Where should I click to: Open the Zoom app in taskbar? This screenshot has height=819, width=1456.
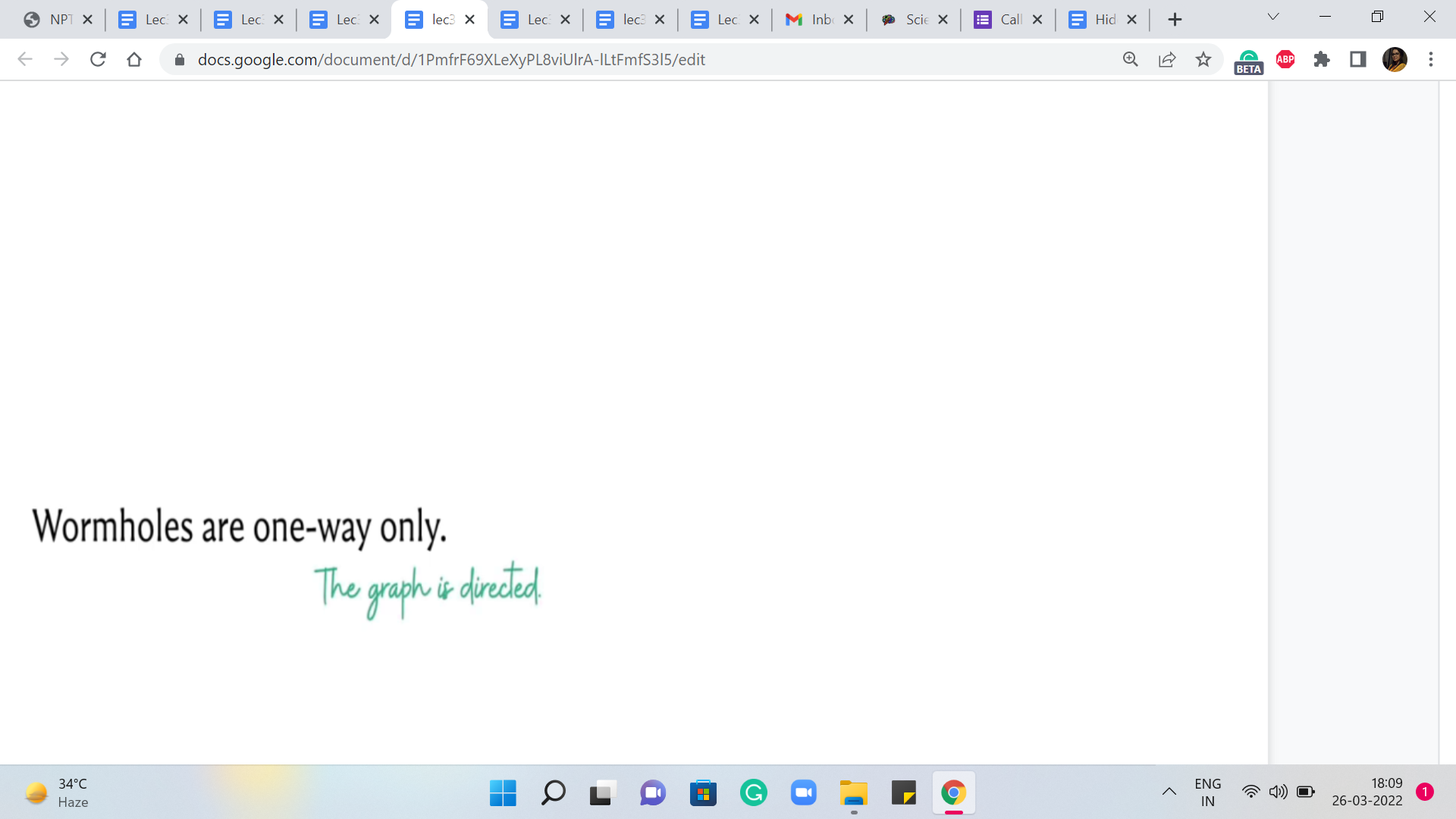[x=803, y=793]
